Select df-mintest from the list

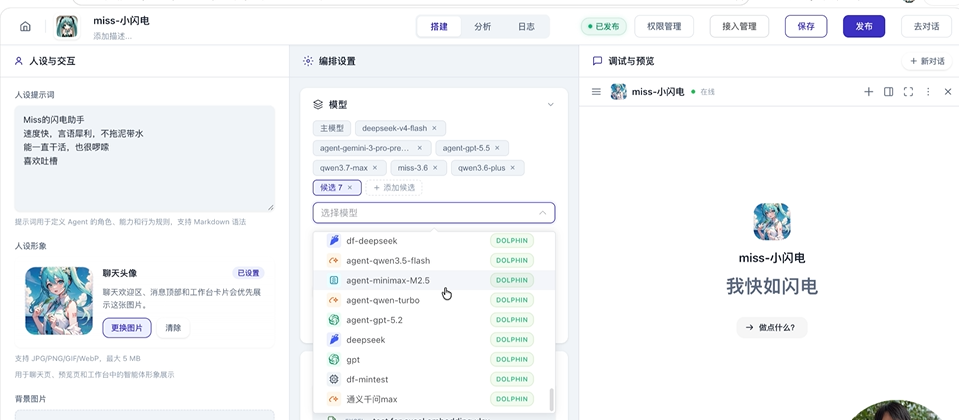pos(434,379)
